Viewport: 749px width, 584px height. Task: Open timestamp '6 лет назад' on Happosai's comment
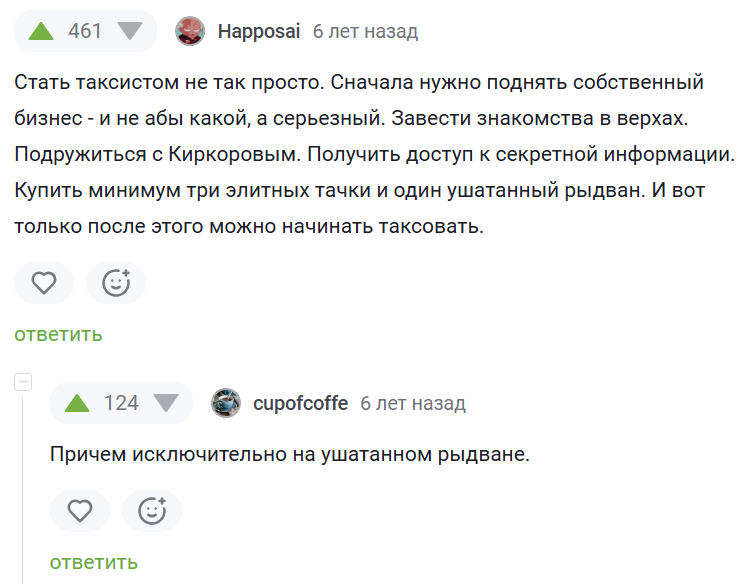365,32
